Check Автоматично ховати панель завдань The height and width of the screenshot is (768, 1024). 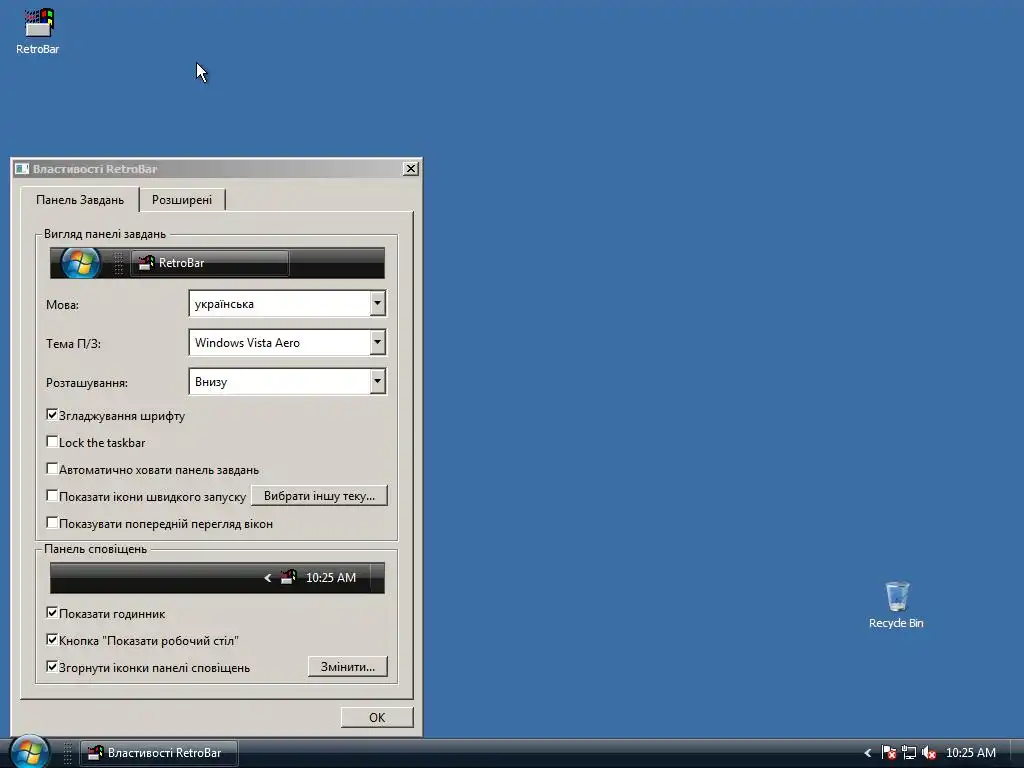[52, 469]
